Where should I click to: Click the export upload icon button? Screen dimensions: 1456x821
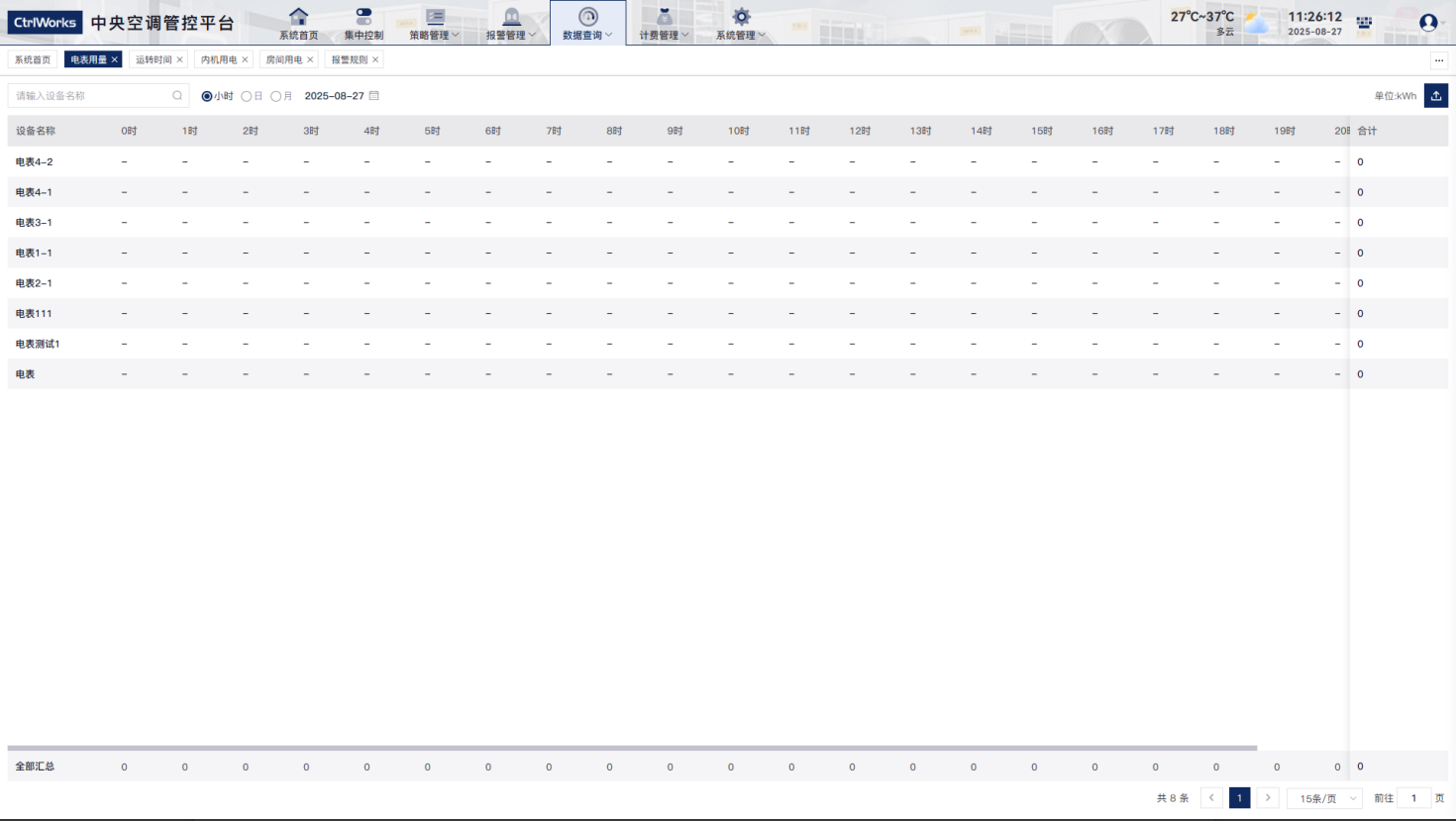coord(1436,96)
